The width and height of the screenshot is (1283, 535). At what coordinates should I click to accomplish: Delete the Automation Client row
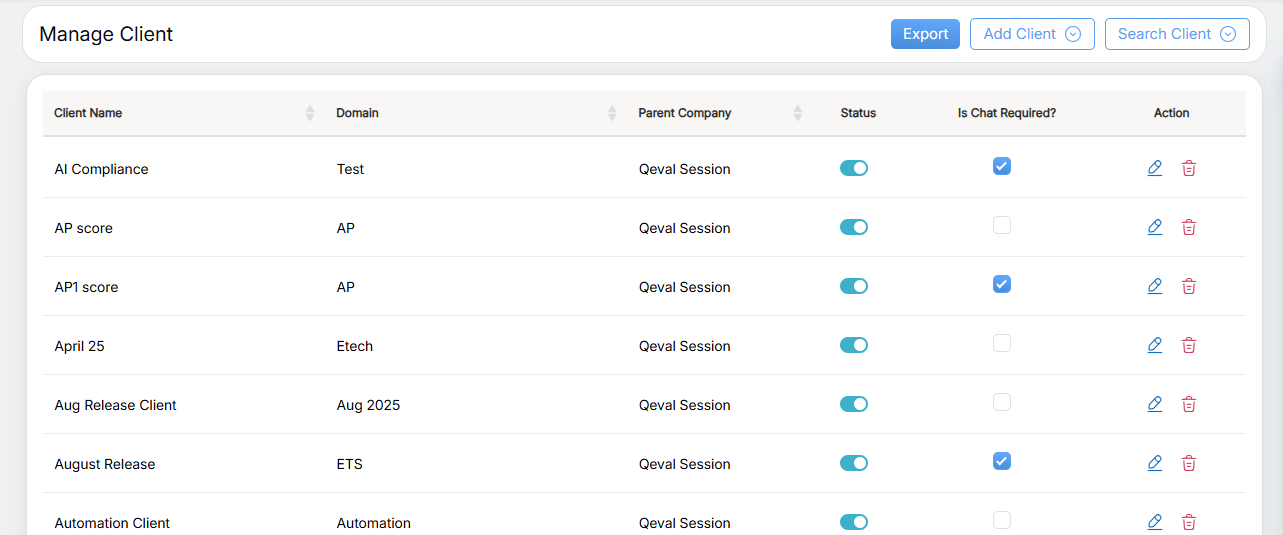1188,522
